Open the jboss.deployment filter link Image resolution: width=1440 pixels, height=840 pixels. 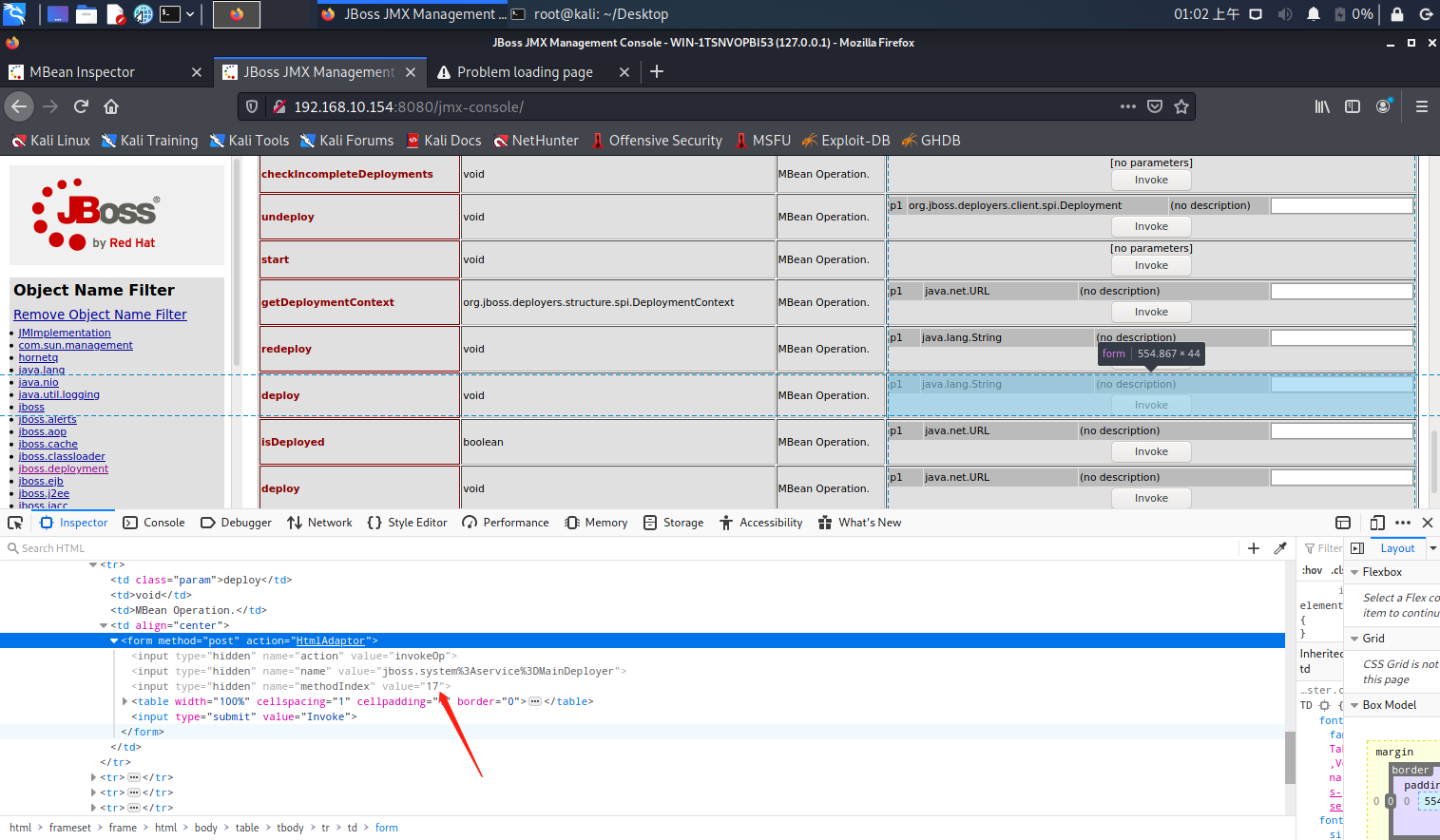(64, 468)
